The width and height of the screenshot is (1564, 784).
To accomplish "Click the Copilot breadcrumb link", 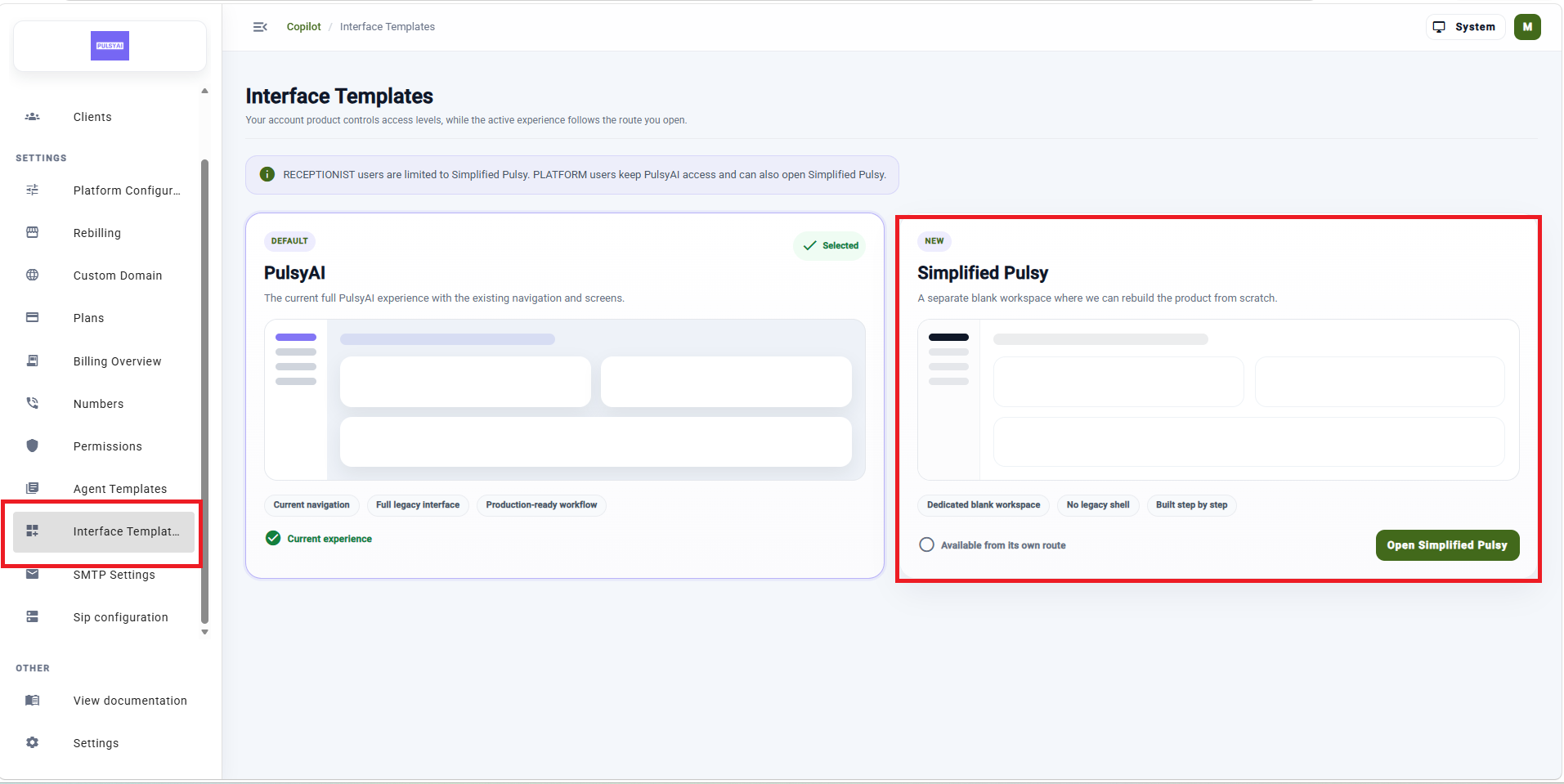I will point(303,27).
